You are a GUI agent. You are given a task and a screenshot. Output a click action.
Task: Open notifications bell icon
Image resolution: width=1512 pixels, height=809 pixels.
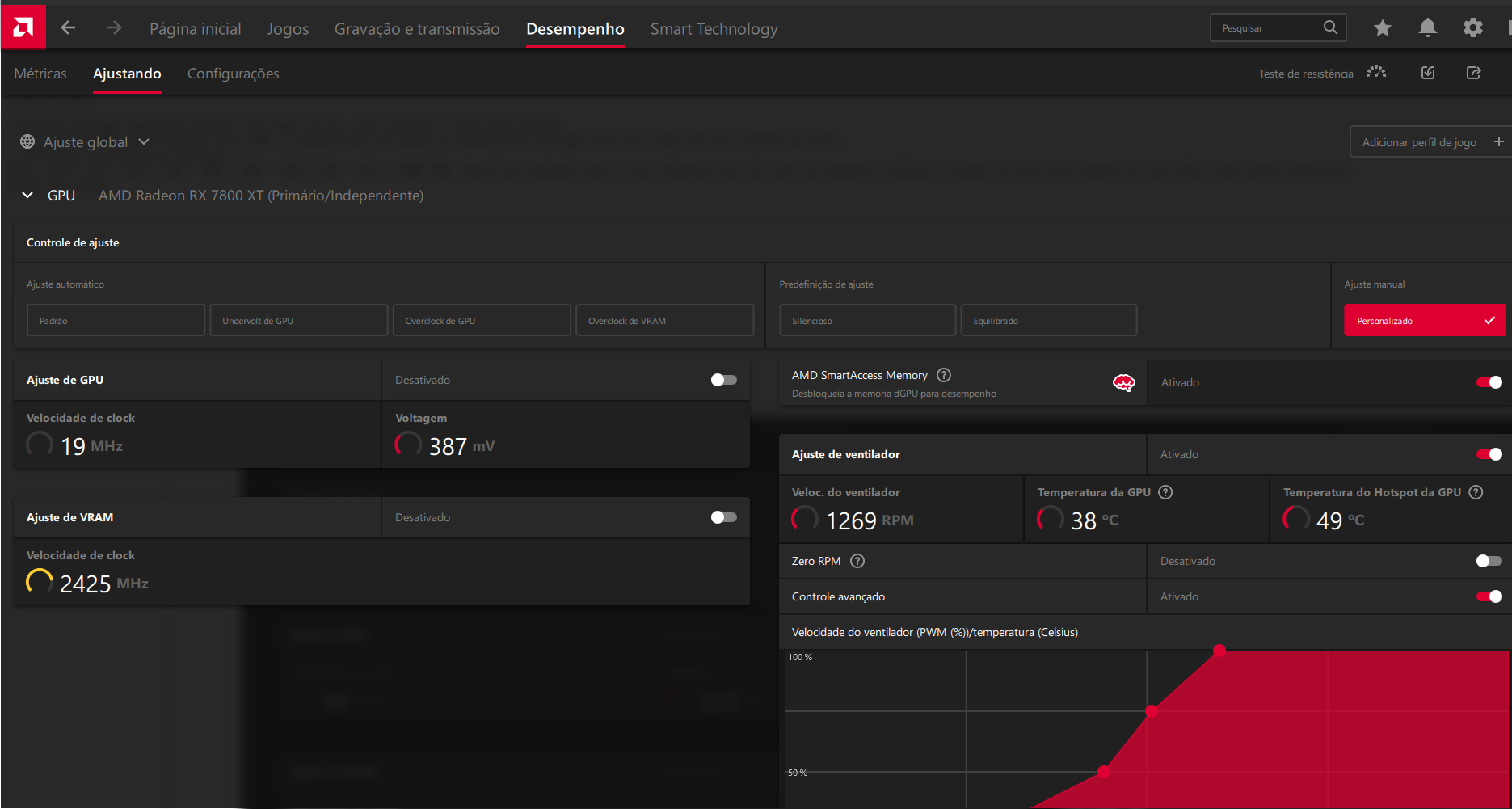pyautogui.click(x=1428, y=28)
